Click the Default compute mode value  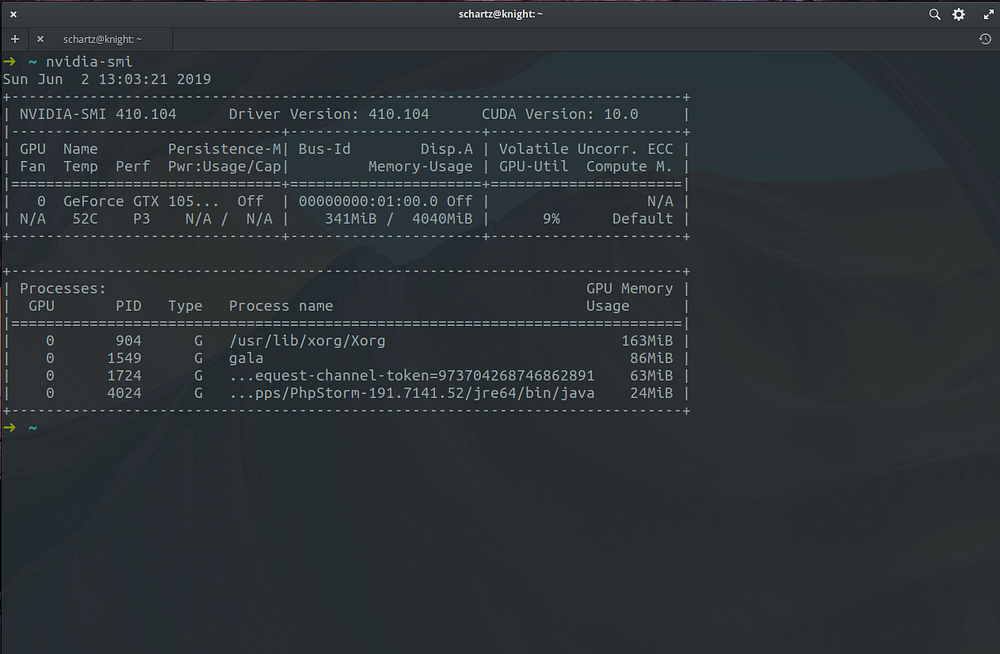642,219
